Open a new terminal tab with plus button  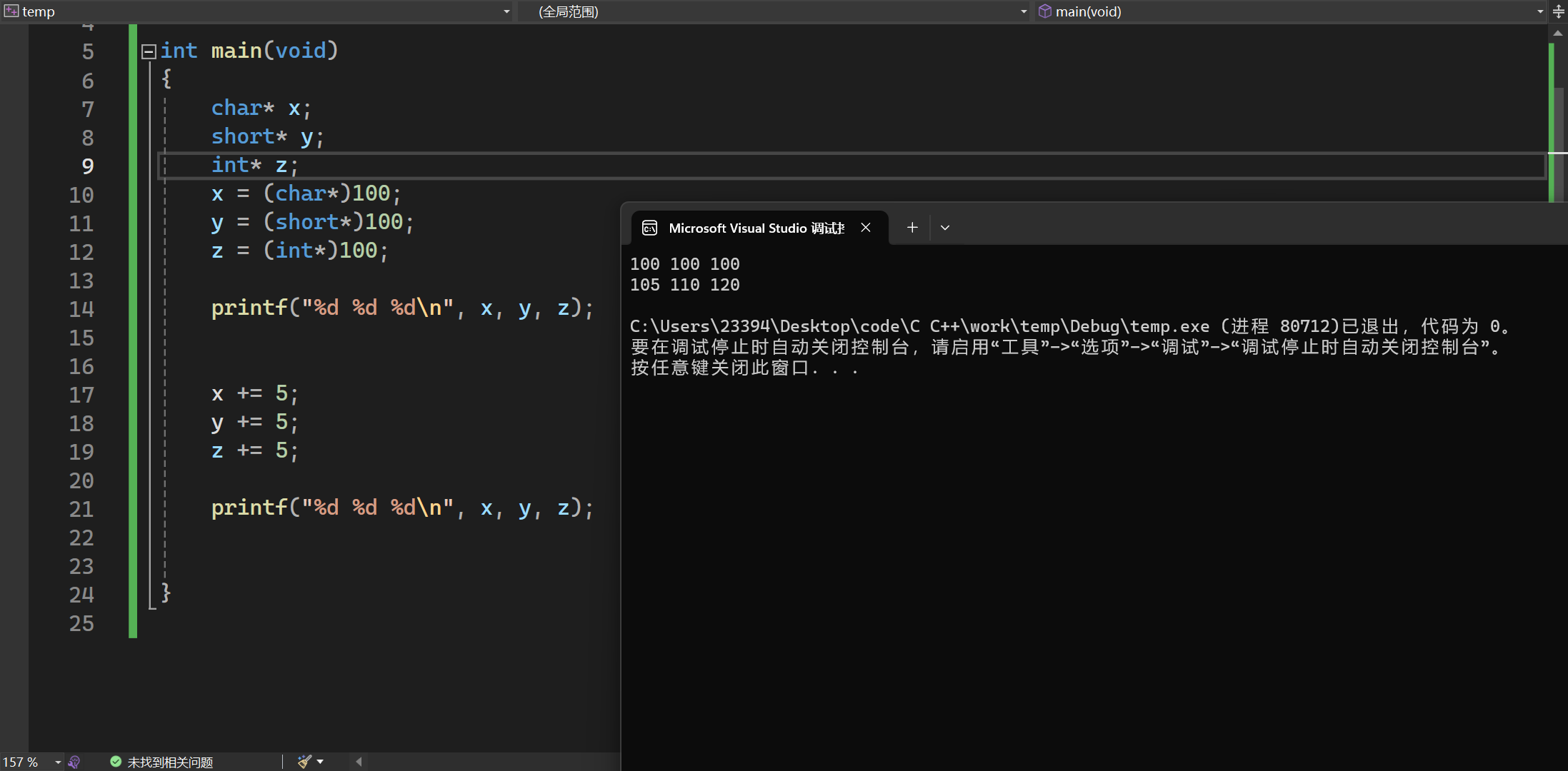click(x=912, y=228)
